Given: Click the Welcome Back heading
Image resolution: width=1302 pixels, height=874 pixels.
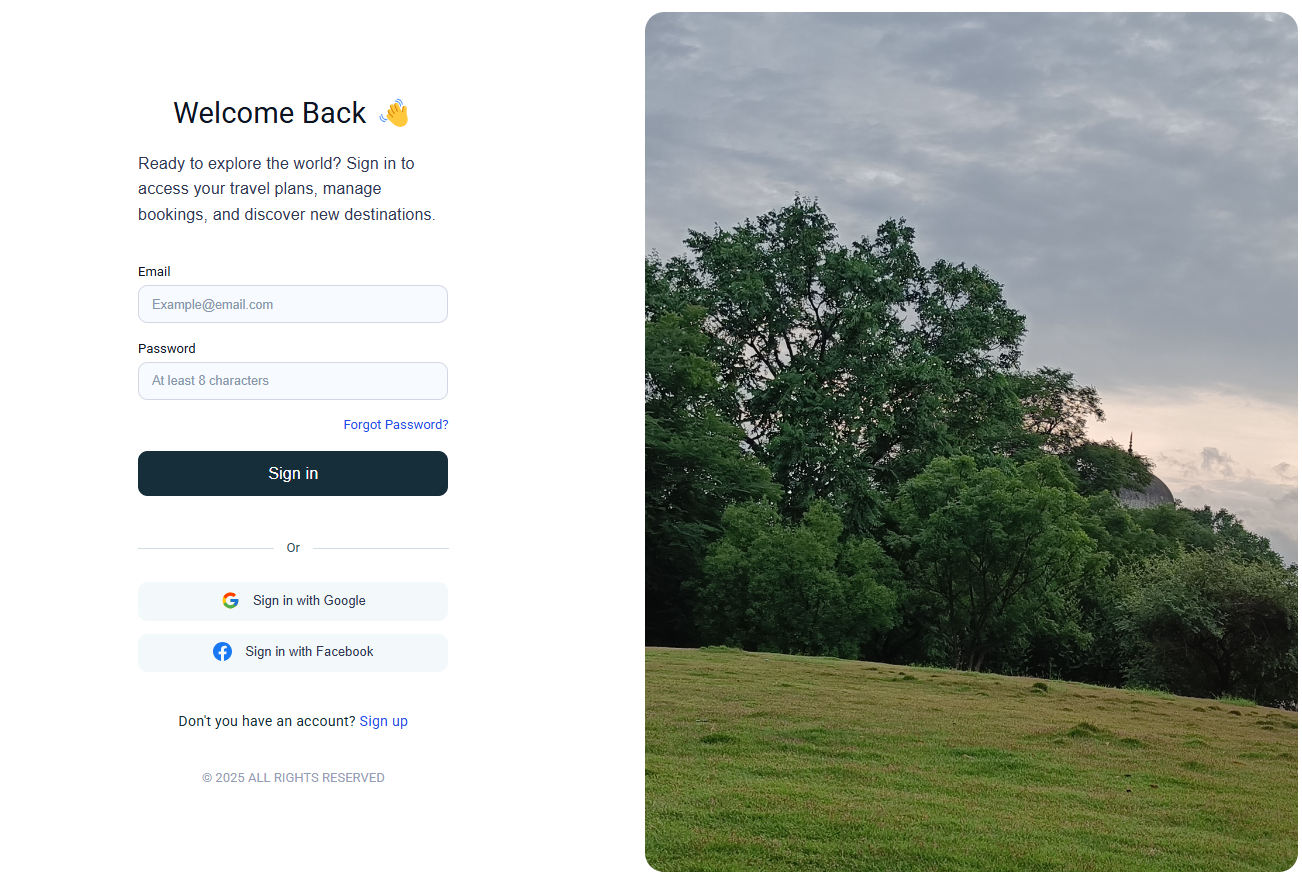Looking at the screenshot, I should pos(270,113).
